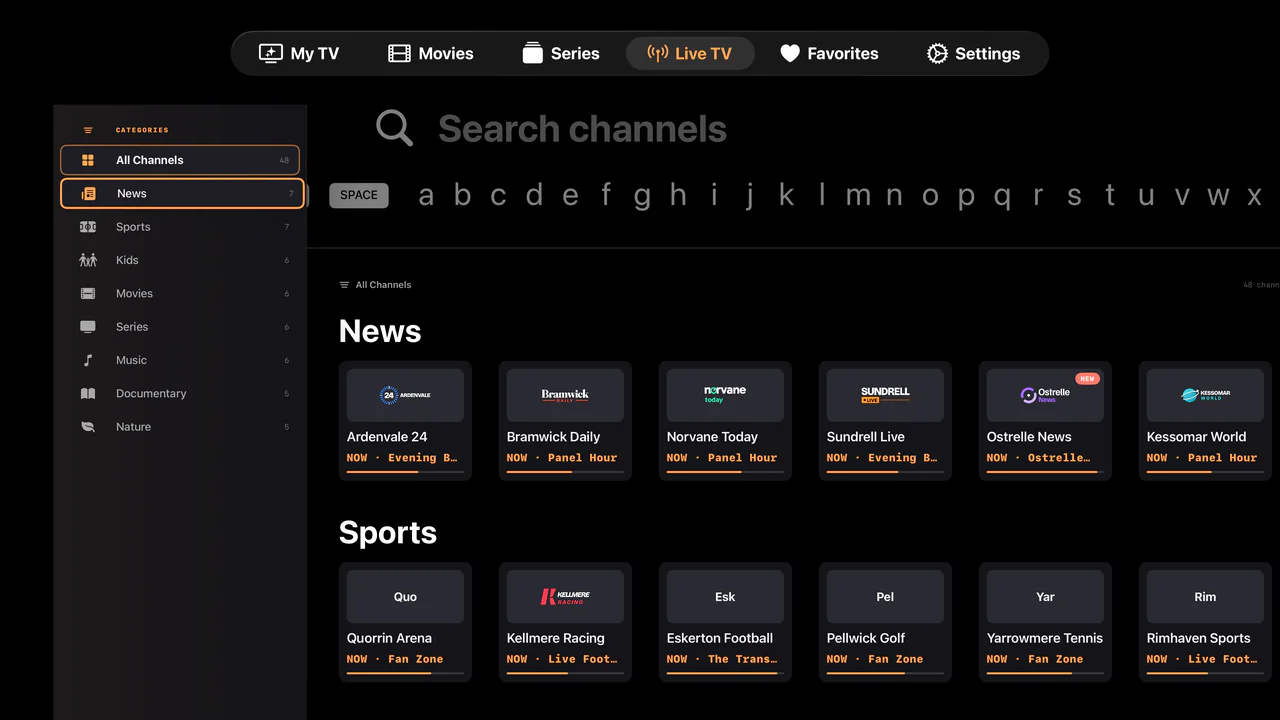
Task: Open the Bramwick Daily channel logo
Action: coord(565,394)
